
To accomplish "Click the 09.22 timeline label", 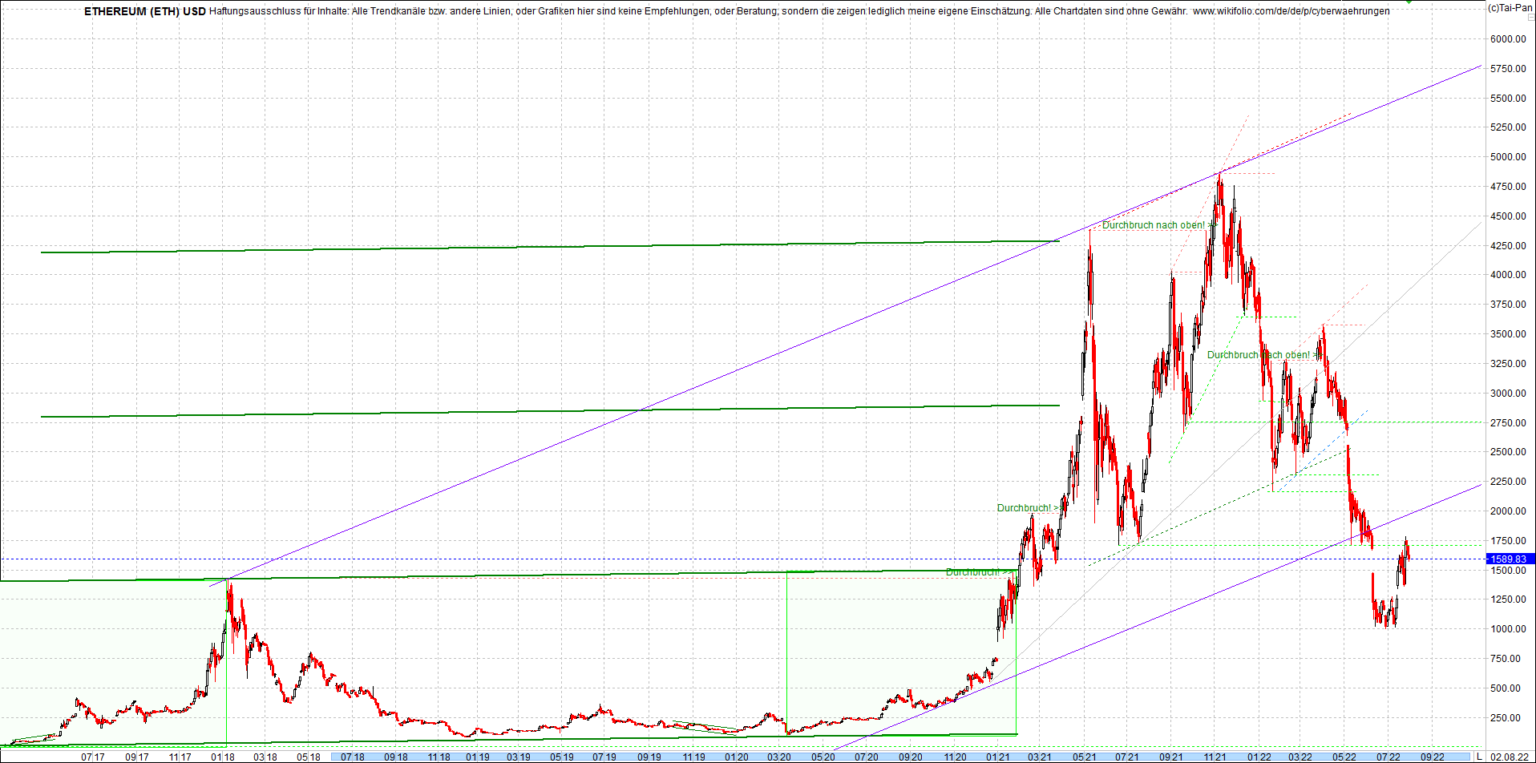I will click(x=1432, y=758).
